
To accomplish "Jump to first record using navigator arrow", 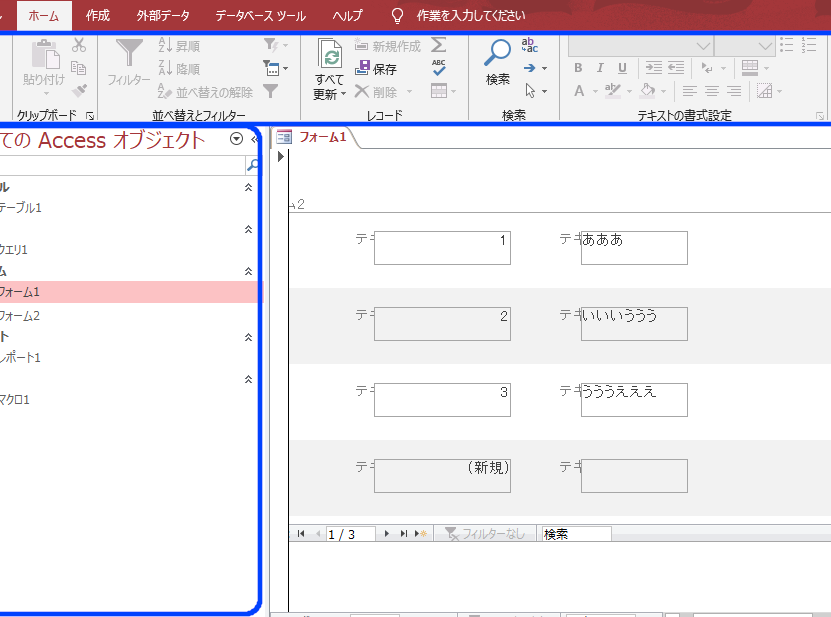I will [x=301, y=534].
